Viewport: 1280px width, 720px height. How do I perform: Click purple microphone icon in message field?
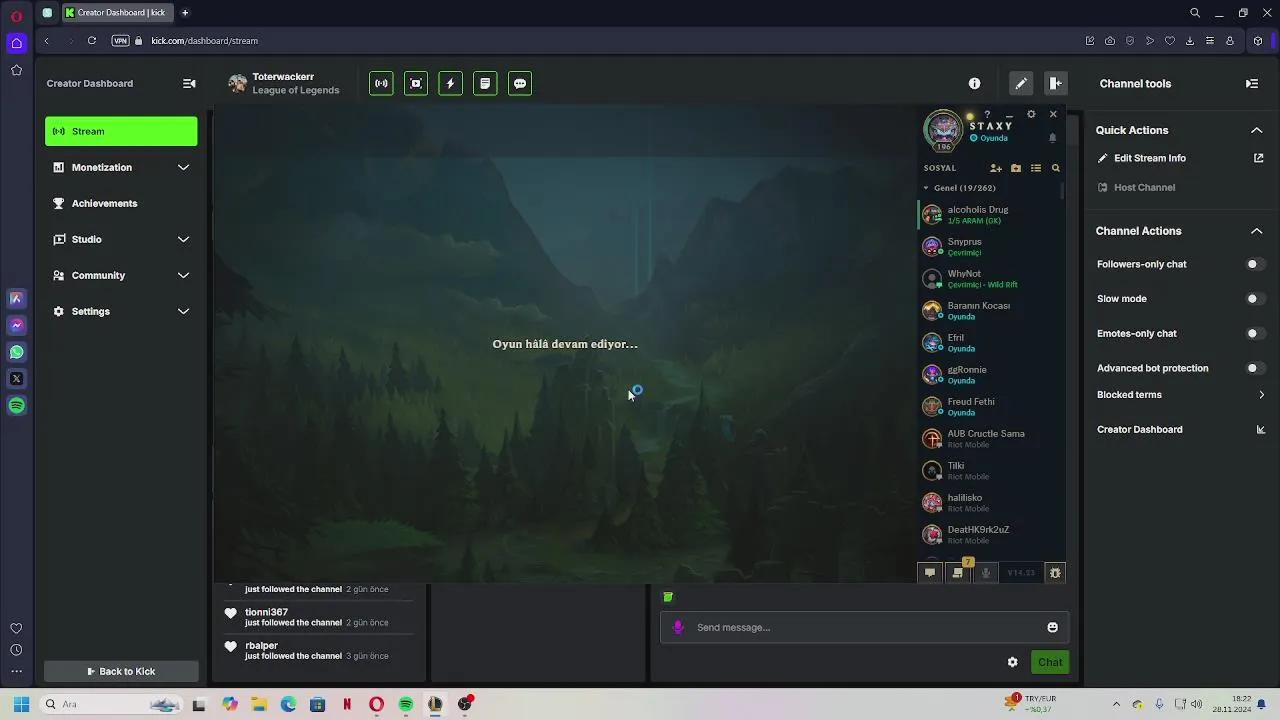pos(678,627)
